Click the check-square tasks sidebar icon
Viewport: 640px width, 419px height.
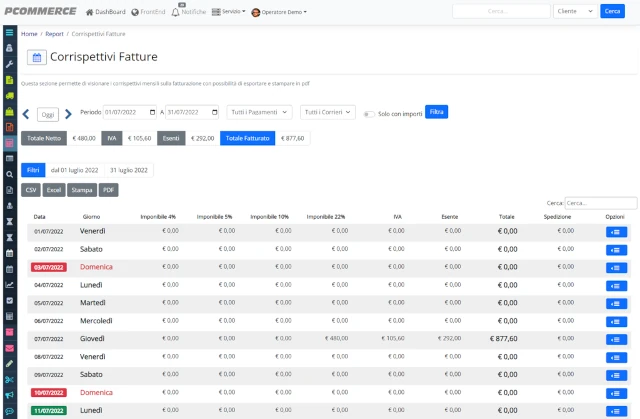(x=9, y=301)
